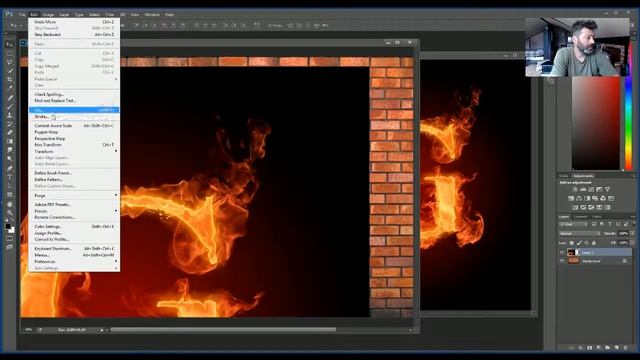Expand the Purge submenu

click(x=74, y=196)
